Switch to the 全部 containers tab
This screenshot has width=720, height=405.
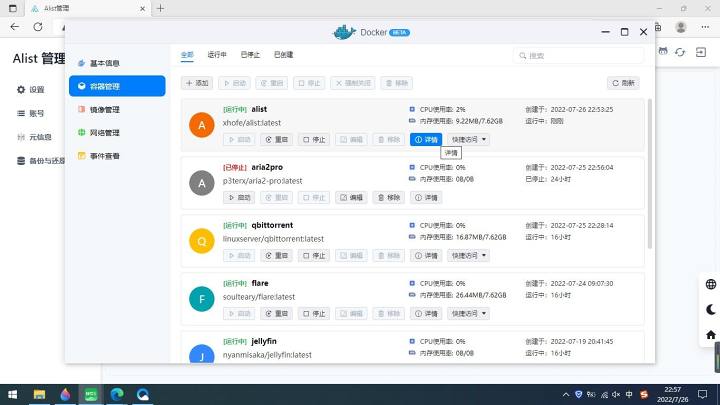pos(187,55)
